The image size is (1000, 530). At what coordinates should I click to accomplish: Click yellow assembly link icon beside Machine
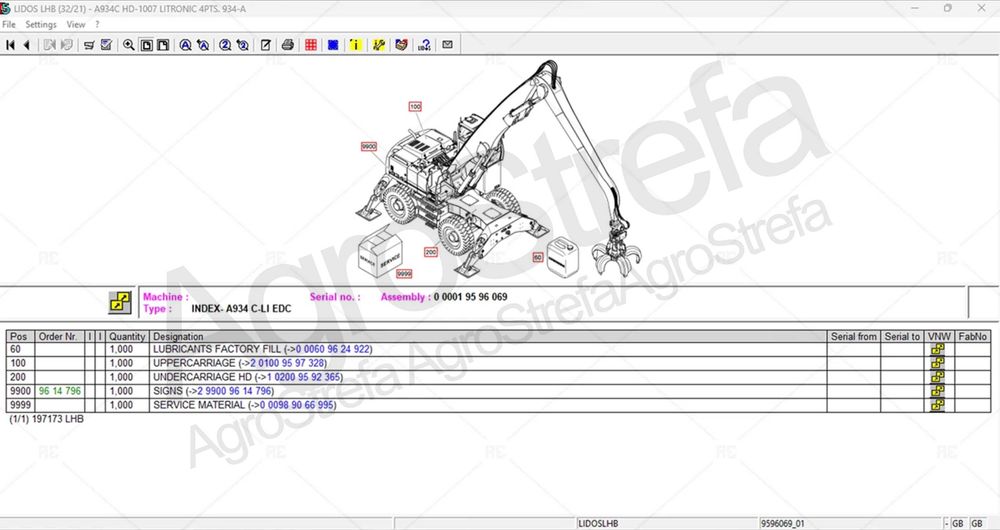120,302
